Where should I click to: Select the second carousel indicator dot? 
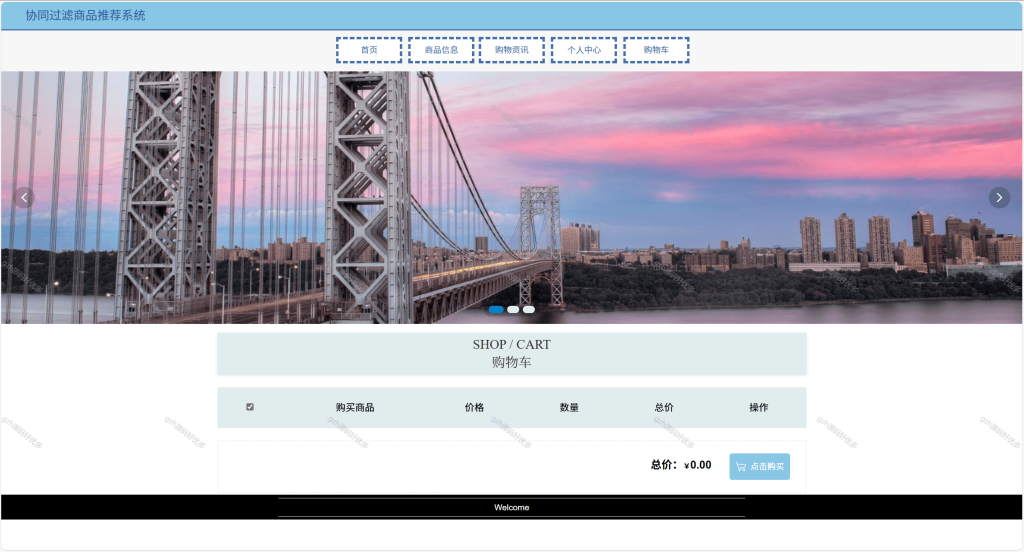[513, 310]
